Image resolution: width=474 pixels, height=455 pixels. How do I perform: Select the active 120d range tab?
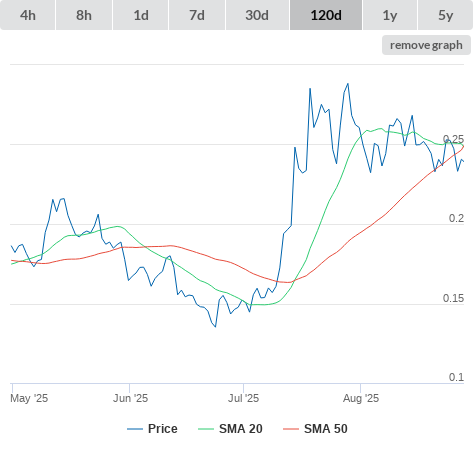(x=326, y=15)
